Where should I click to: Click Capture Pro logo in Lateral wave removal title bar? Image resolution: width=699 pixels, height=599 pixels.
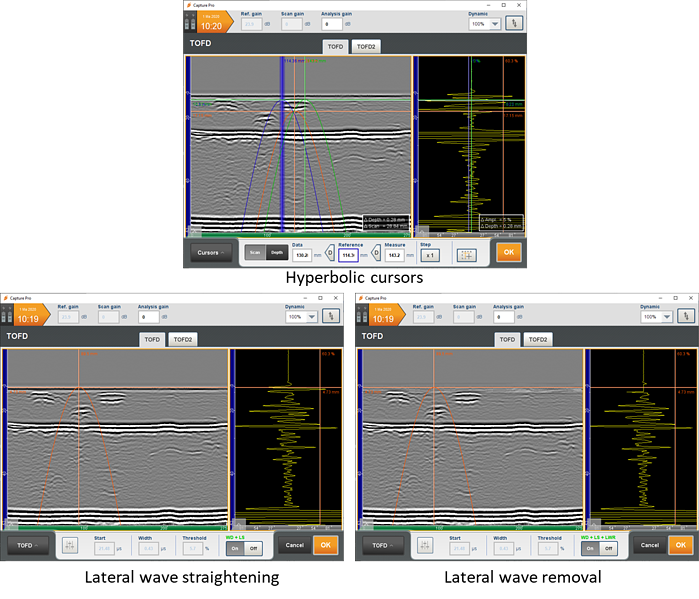point(361,298)
